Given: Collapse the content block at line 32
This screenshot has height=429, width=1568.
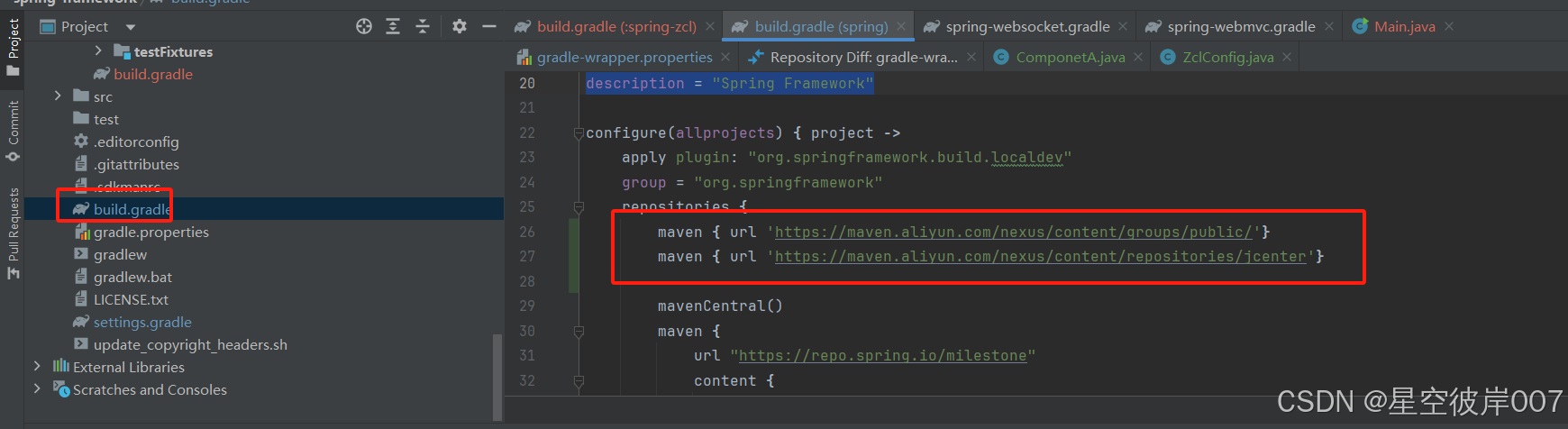Looking at the screenshot, I should (578, 381).
